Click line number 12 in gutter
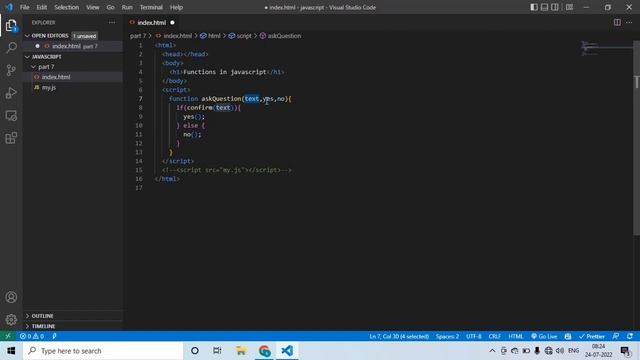This screenshot has height=360, width=640. tap(139, 143)
